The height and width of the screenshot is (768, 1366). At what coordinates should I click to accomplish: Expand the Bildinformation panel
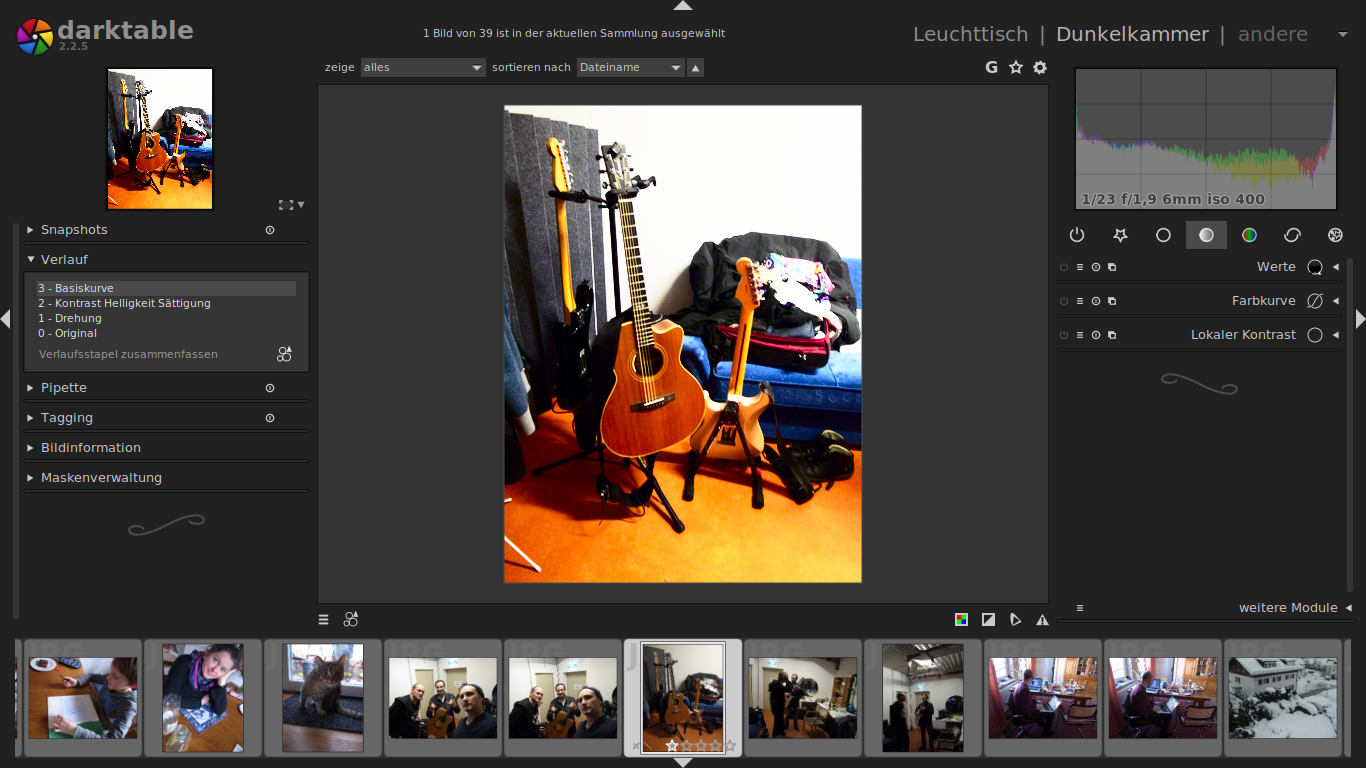click(31, 448)
